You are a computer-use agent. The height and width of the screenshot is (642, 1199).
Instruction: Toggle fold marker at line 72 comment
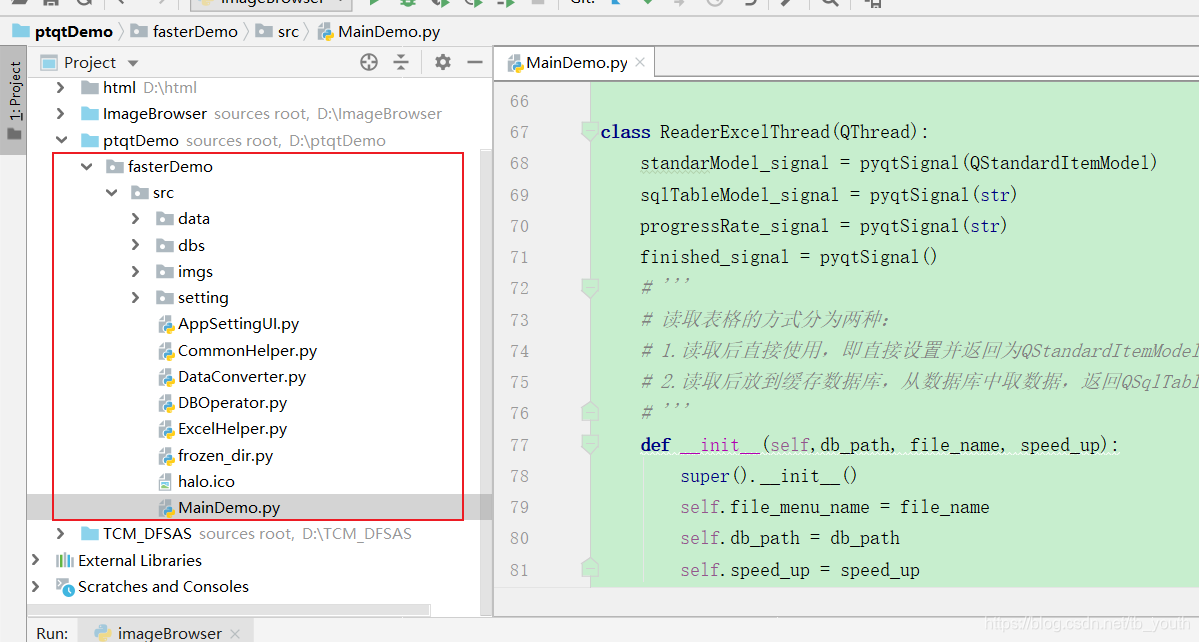(590, 288)
